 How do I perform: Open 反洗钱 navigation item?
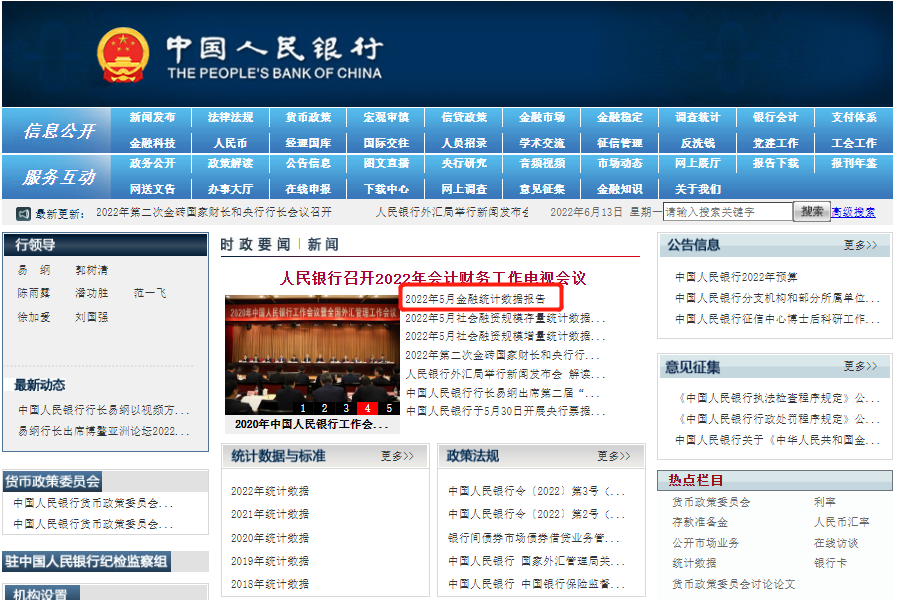[697, 143]
